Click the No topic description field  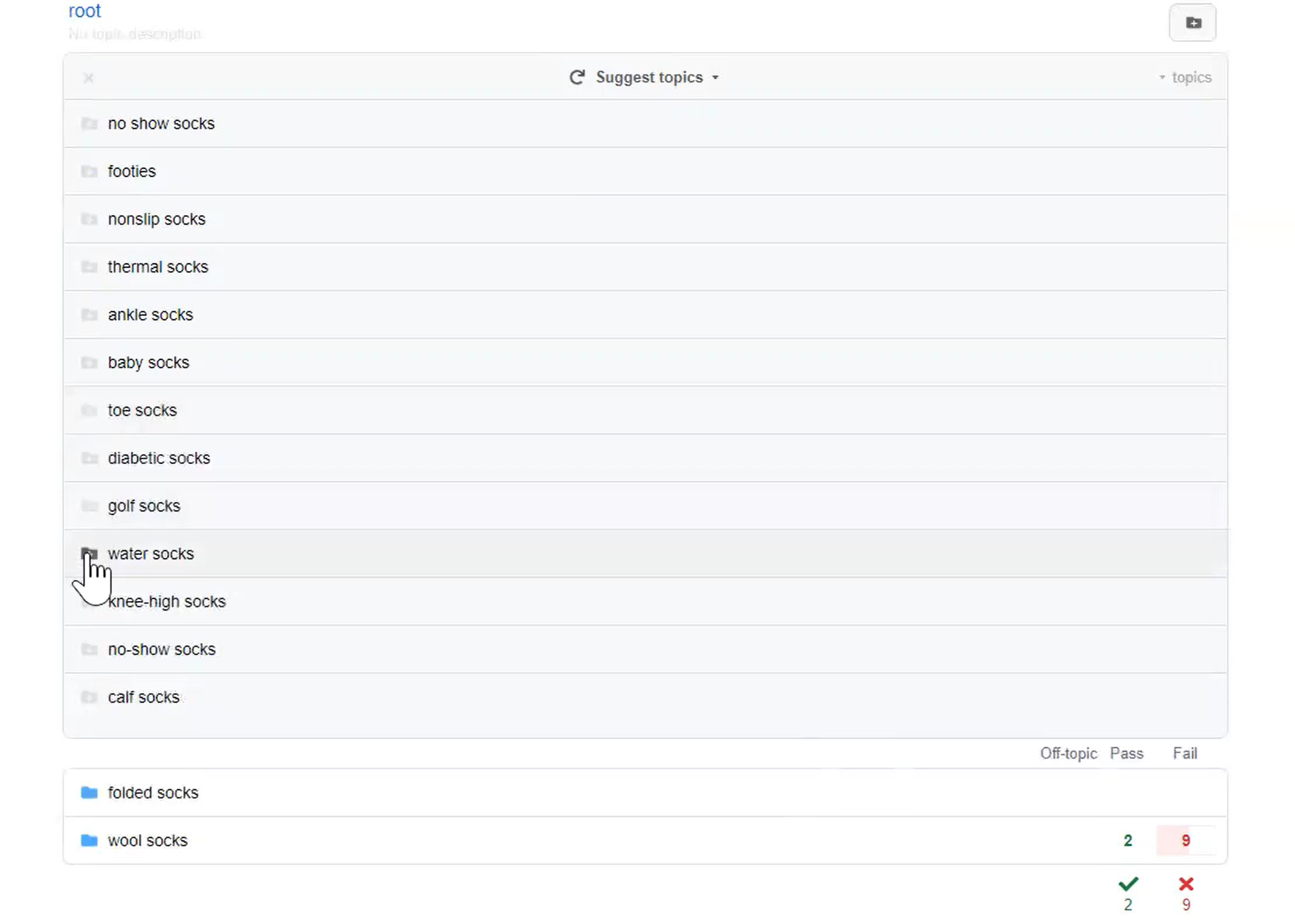pos(134,34)
